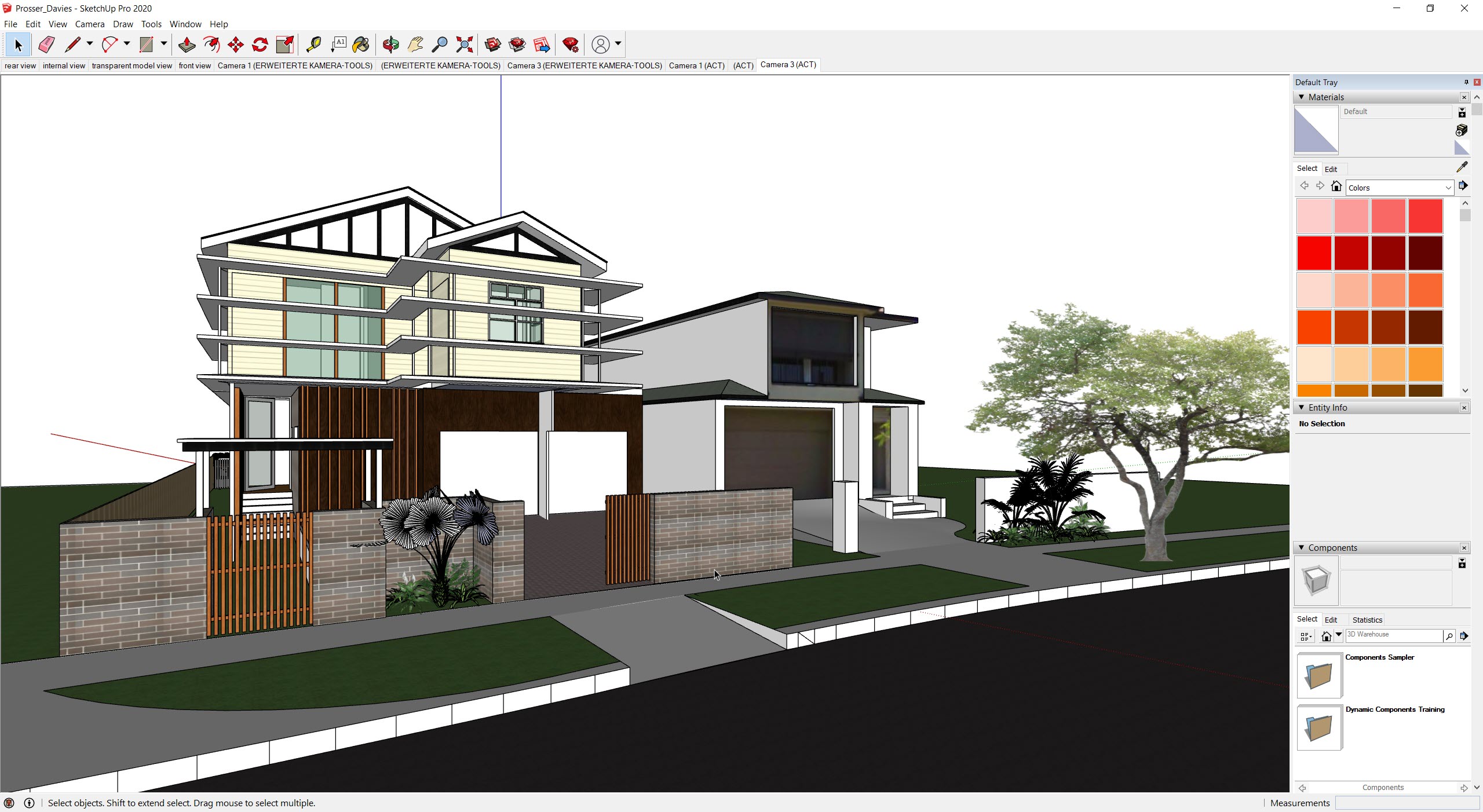
Task: Send model to LayOut
Action: coord(542,45)
